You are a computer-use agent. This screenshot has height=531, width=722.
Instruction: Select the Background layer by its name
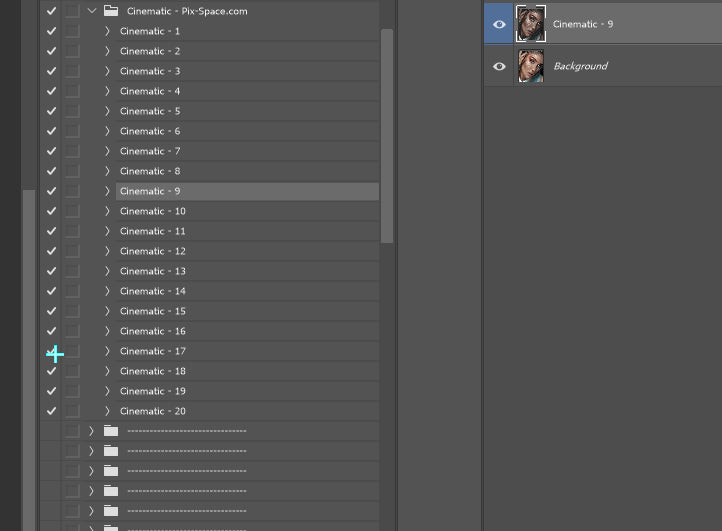tap(581, 66)
